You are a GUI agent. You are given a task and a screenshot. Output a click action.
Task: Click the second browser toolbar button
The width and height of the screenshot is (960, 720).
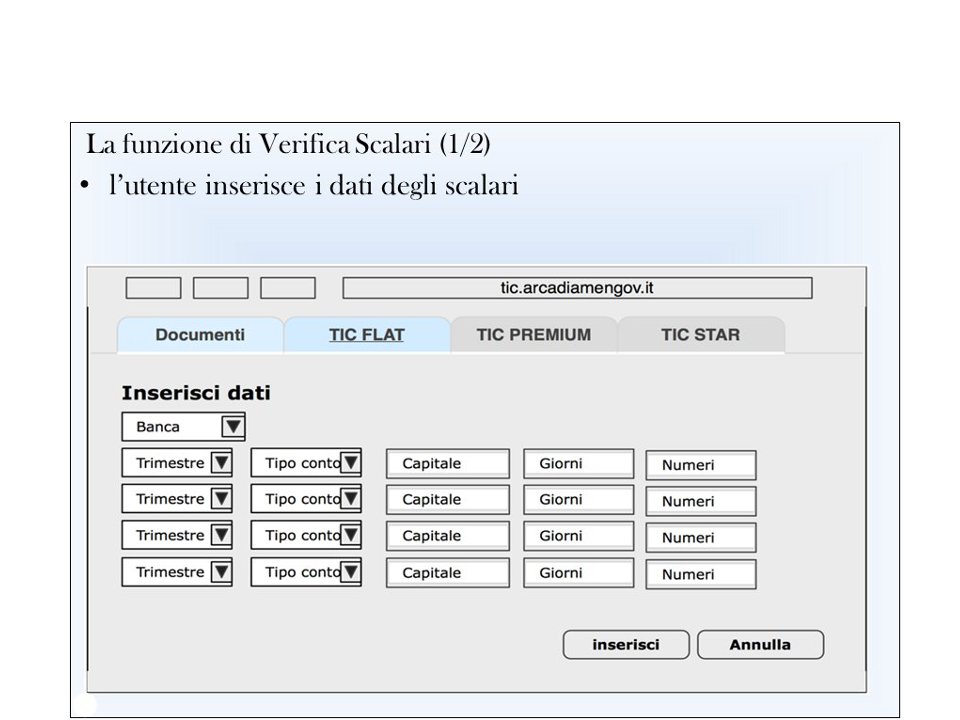pos(220,288)
